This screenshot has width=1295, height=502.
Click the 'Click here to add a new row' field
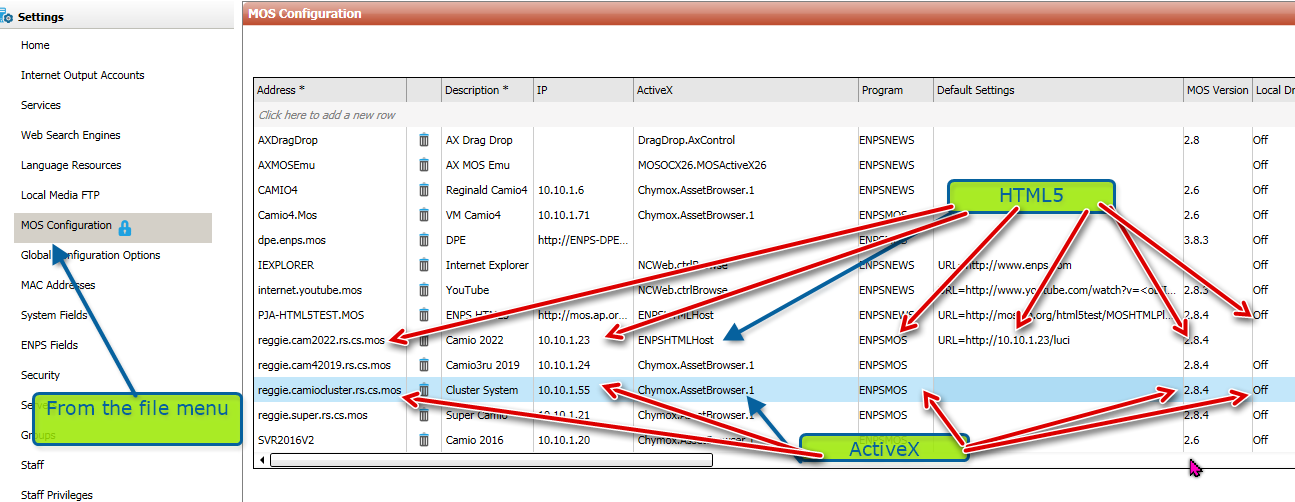point(327,115)
